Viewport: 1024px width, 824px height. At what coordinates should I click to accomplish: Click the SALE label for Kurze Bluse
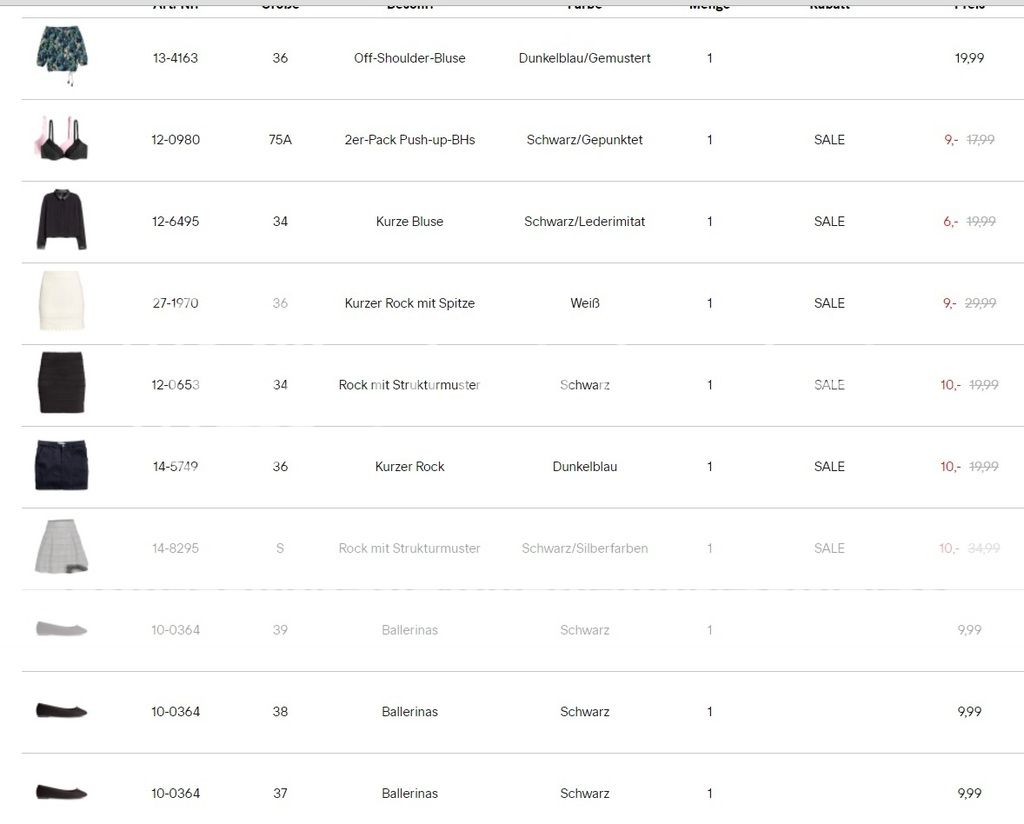pyautogui.click(x=829, y=221)
